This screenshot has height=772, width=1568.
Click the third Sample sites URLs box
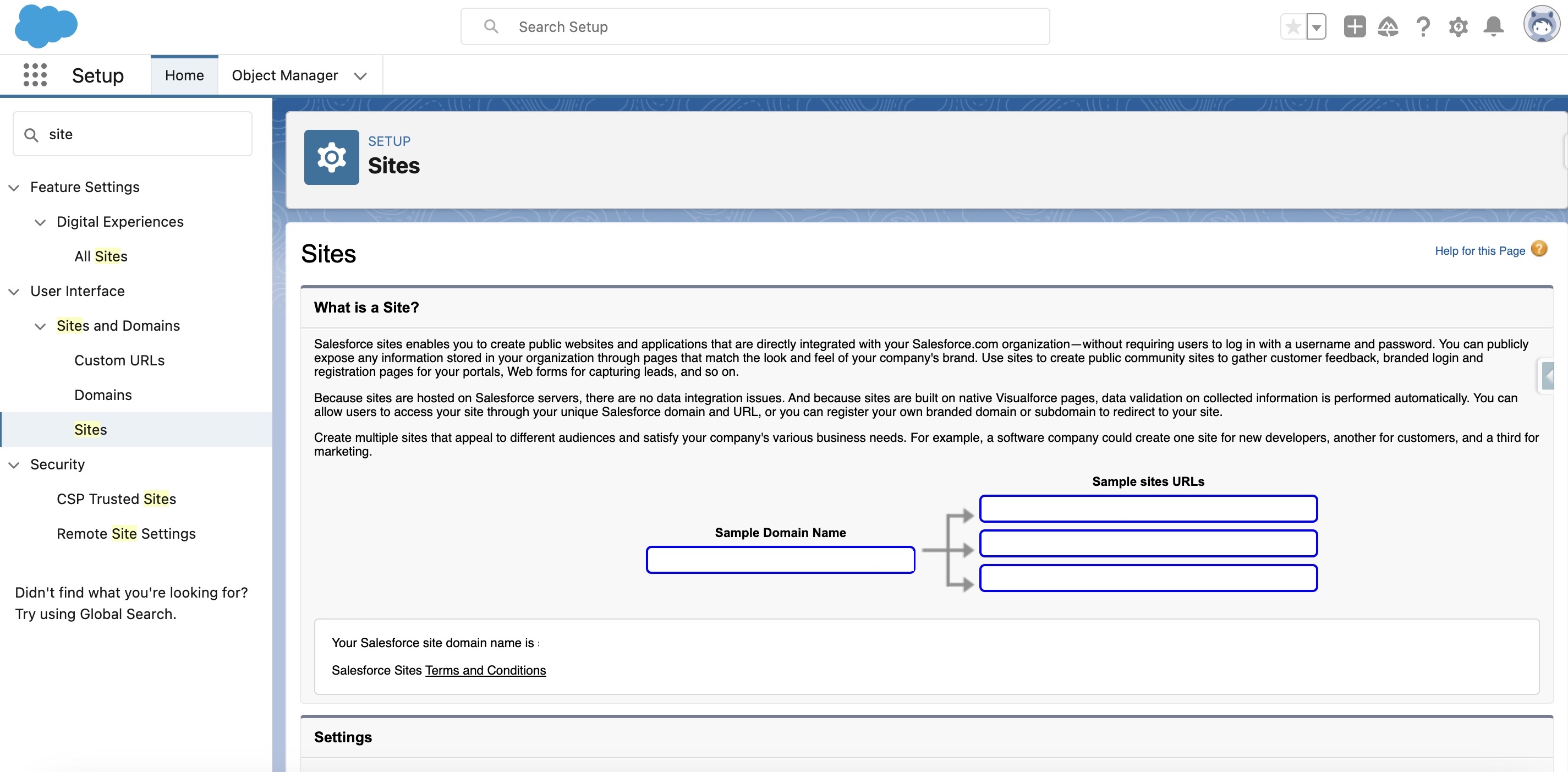click(1148, 578)
